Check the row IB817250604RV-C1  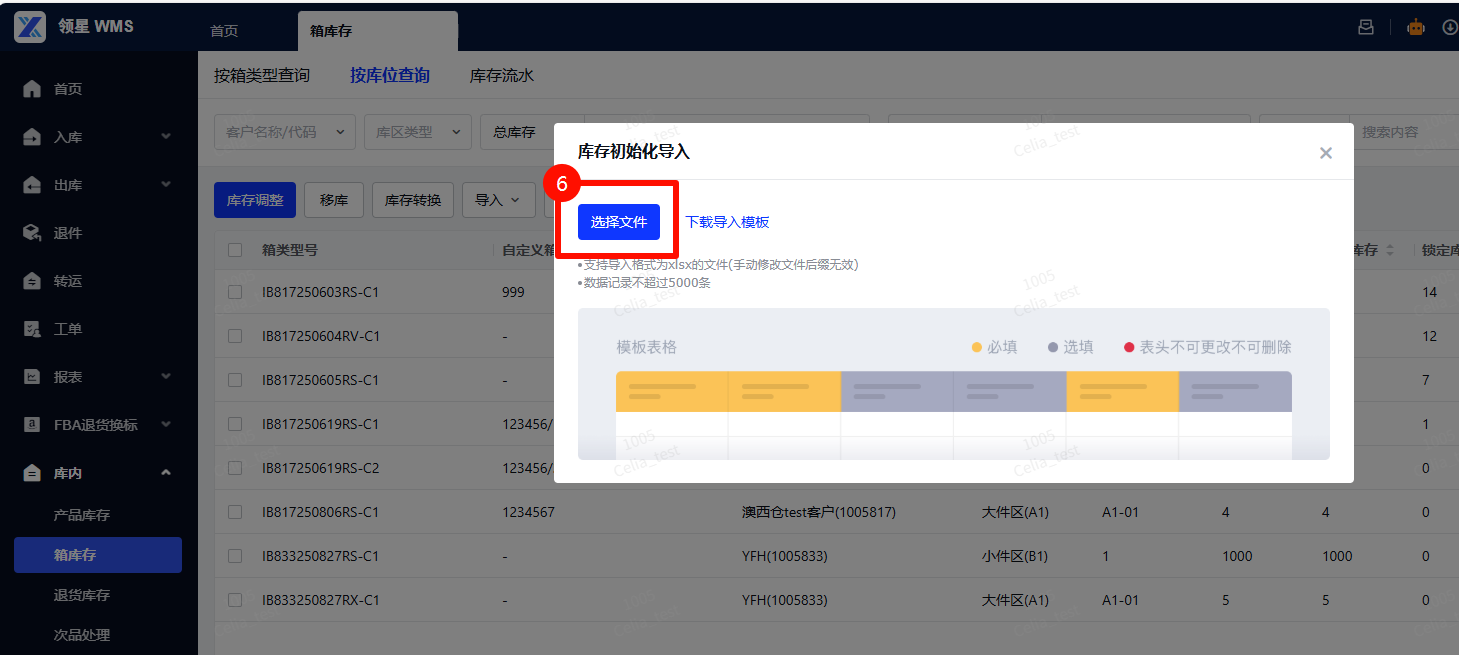click(x=235, y=336)
